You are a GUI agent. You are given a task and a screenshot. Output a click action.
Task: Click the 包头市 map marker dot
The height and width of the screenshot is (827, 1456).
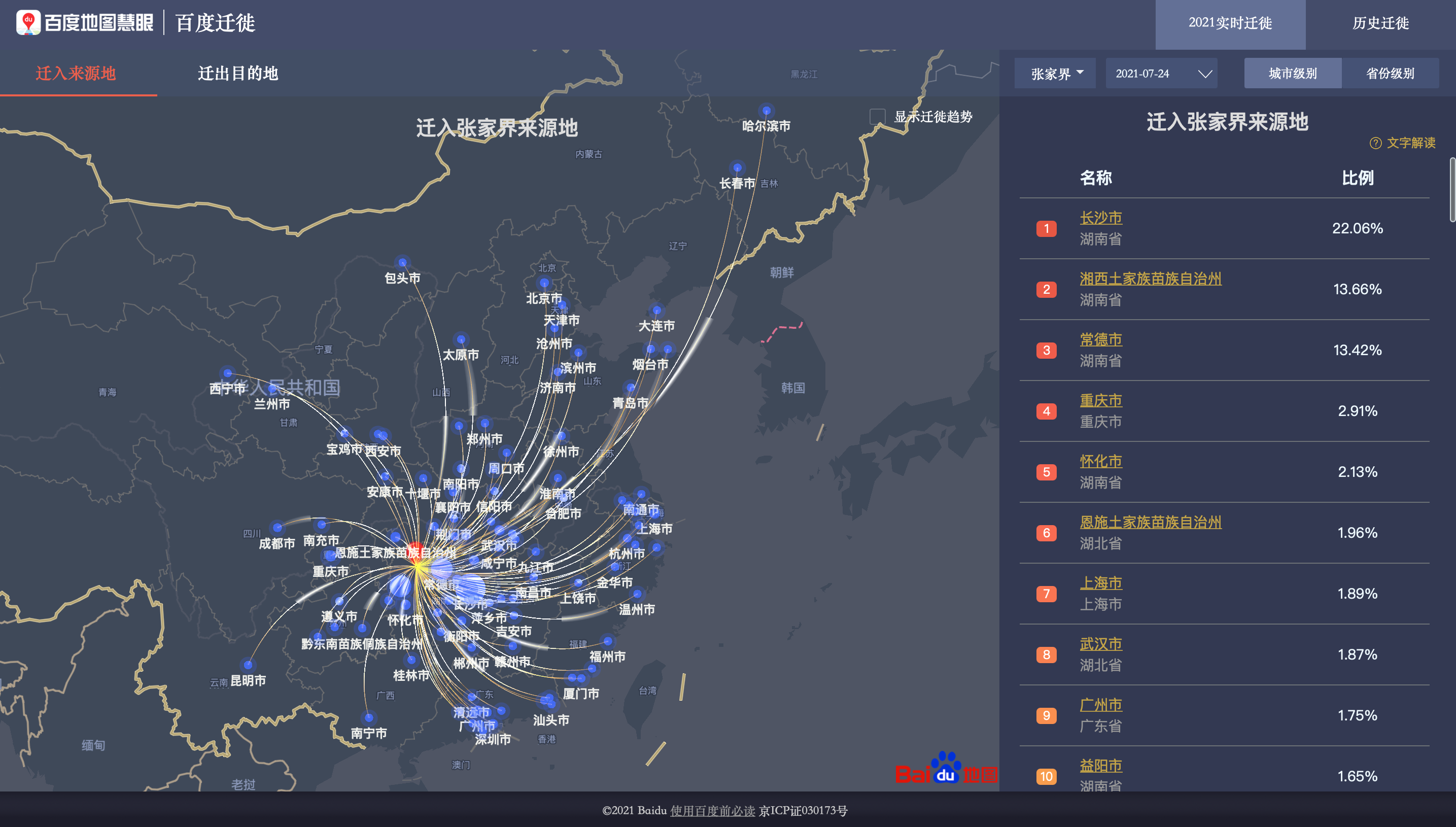403,262
